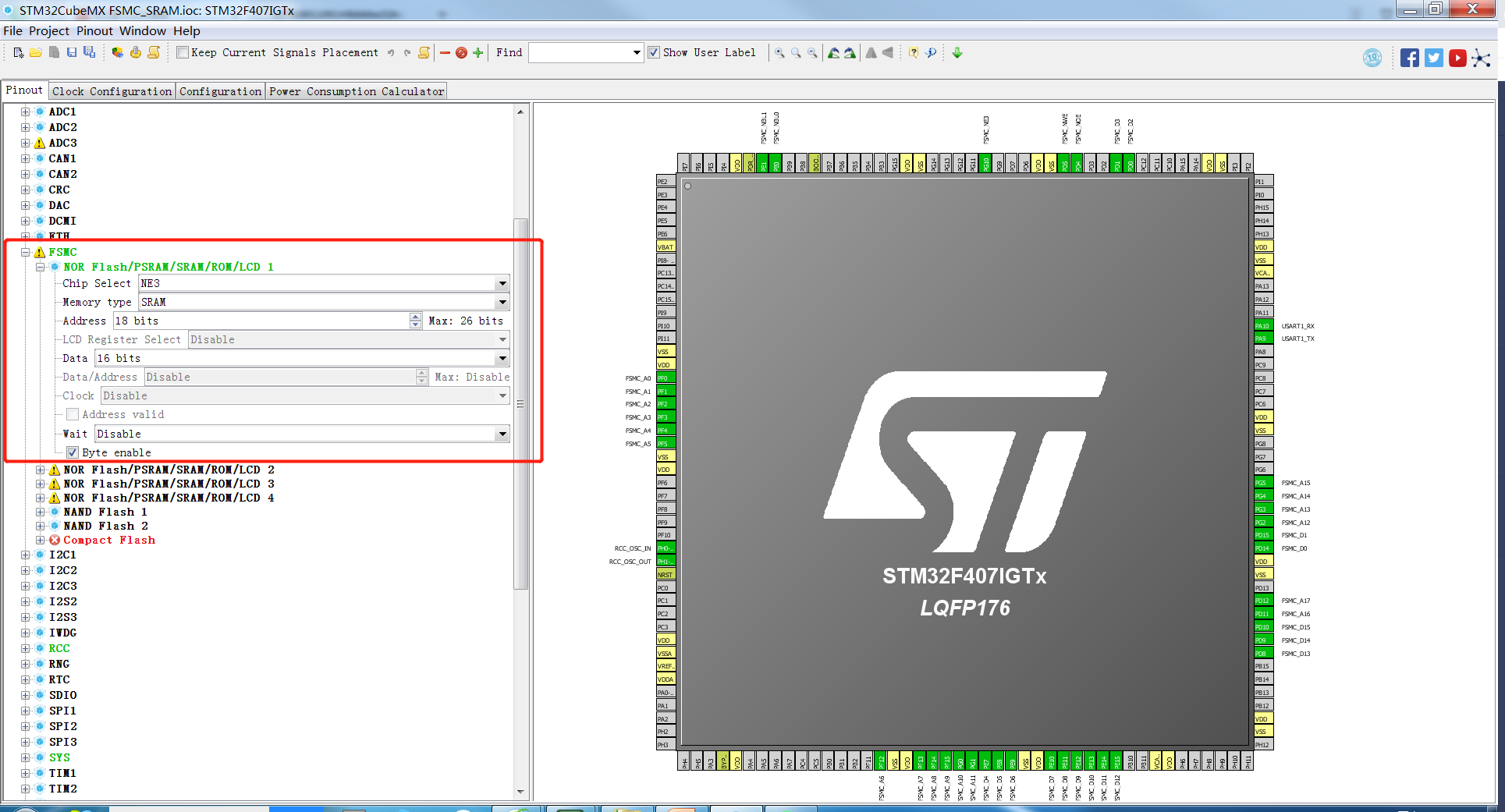Click the red minus collapse icon

445,53
